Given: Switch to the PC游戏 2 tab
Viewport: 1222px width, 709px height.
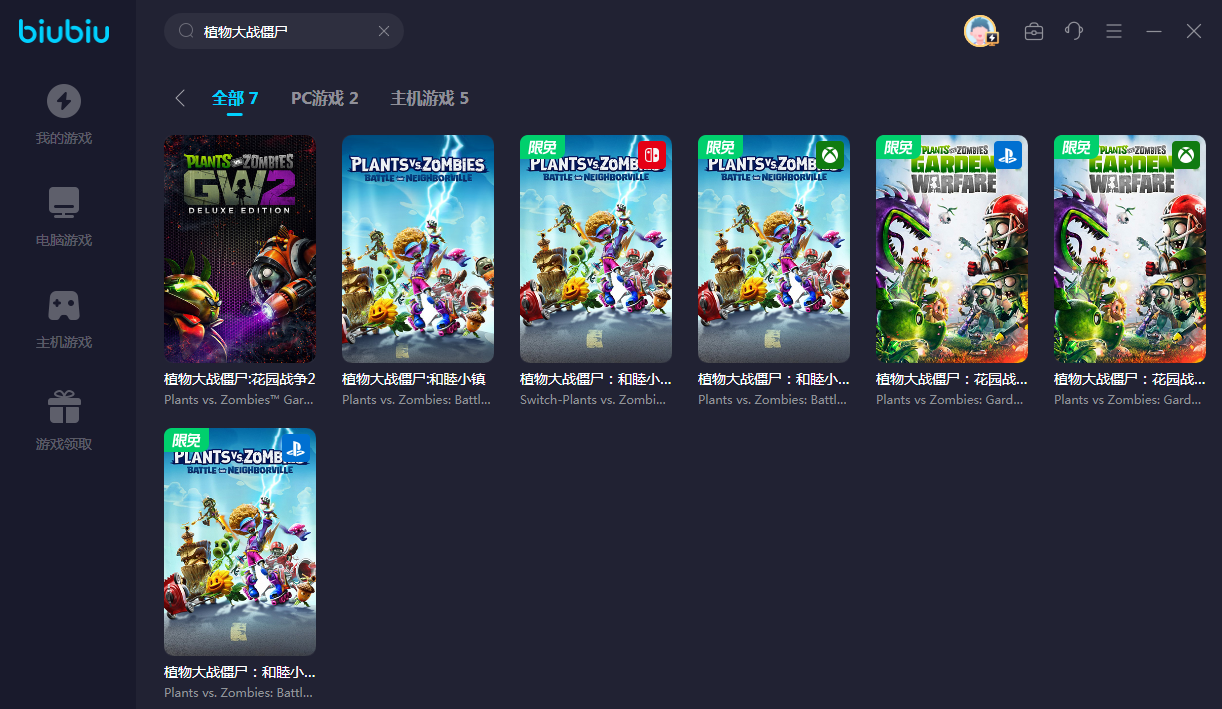Looking at the screenshot, I should click(324, 98).
